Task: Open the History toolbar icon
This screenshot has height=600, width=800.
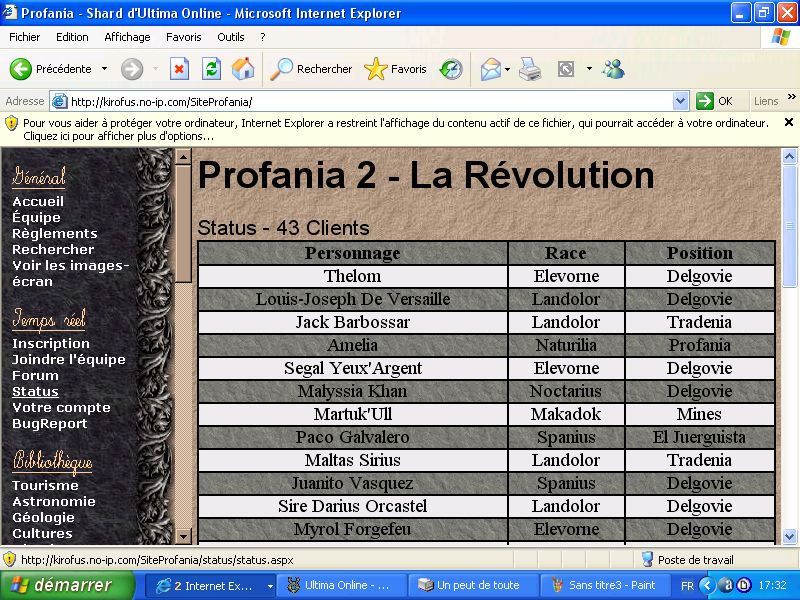Action: click(x=451, y=69)
